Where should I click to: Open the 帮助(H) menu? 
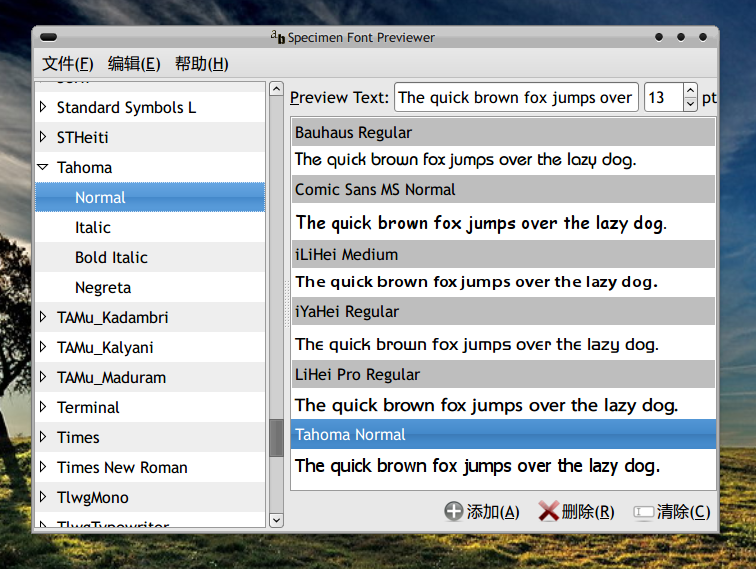[201, 64]
